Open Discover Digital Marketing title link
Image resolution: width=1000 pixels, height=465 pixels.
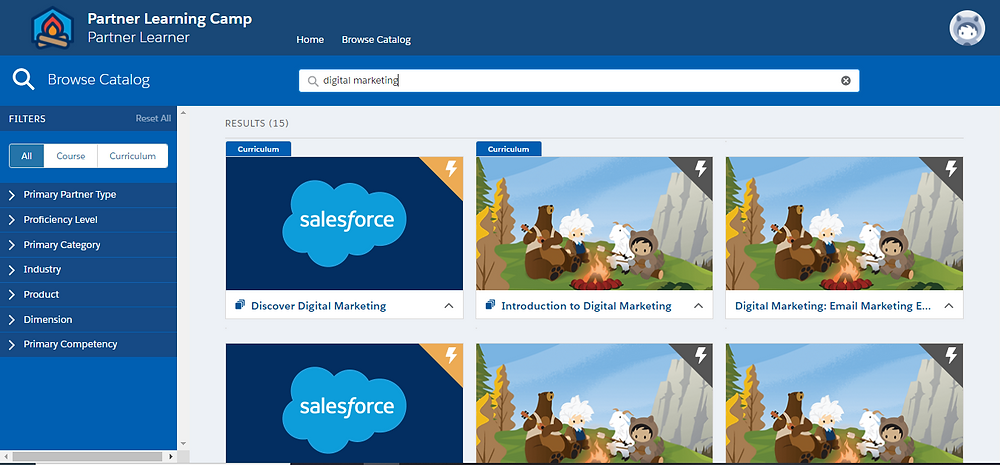[x=318, y=306]
